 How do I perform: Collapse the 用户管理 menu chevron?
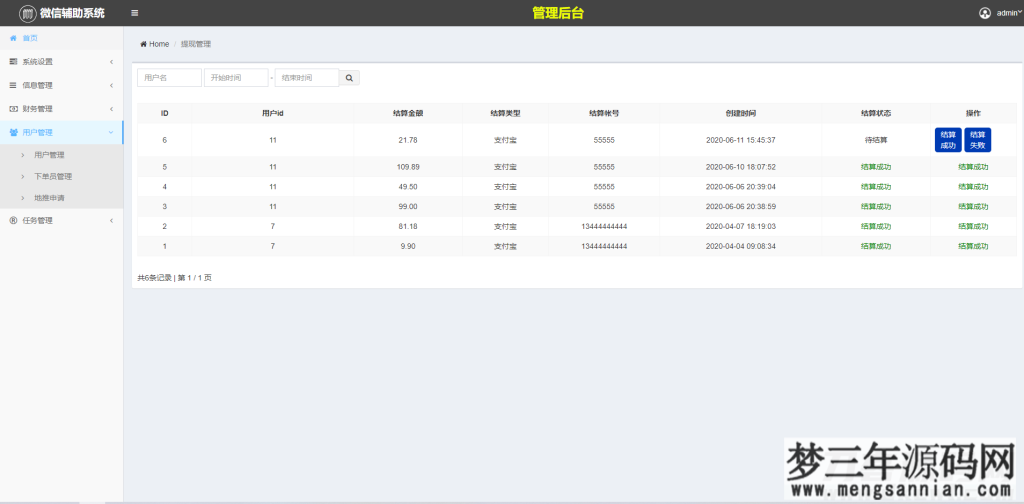(111, 132)
